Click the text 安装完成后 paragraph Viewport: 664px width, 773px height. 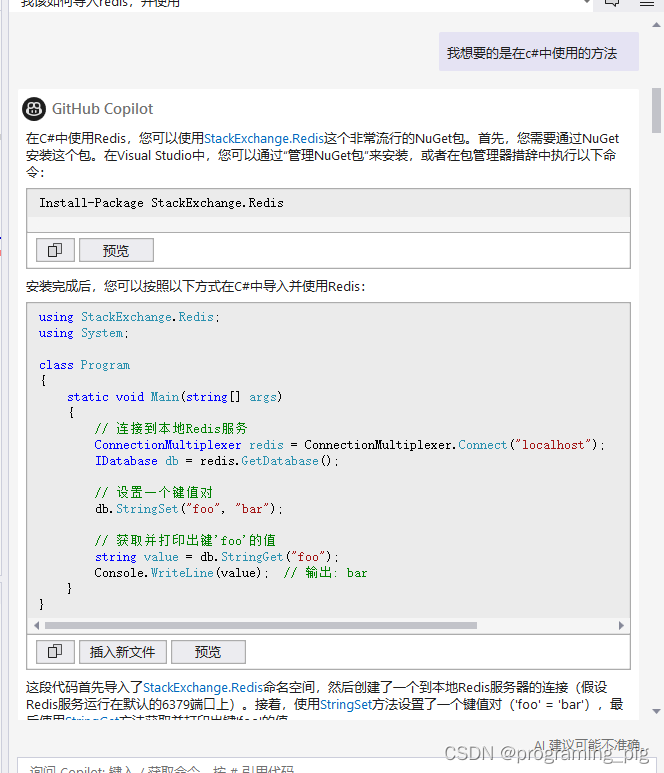(196, 286)
